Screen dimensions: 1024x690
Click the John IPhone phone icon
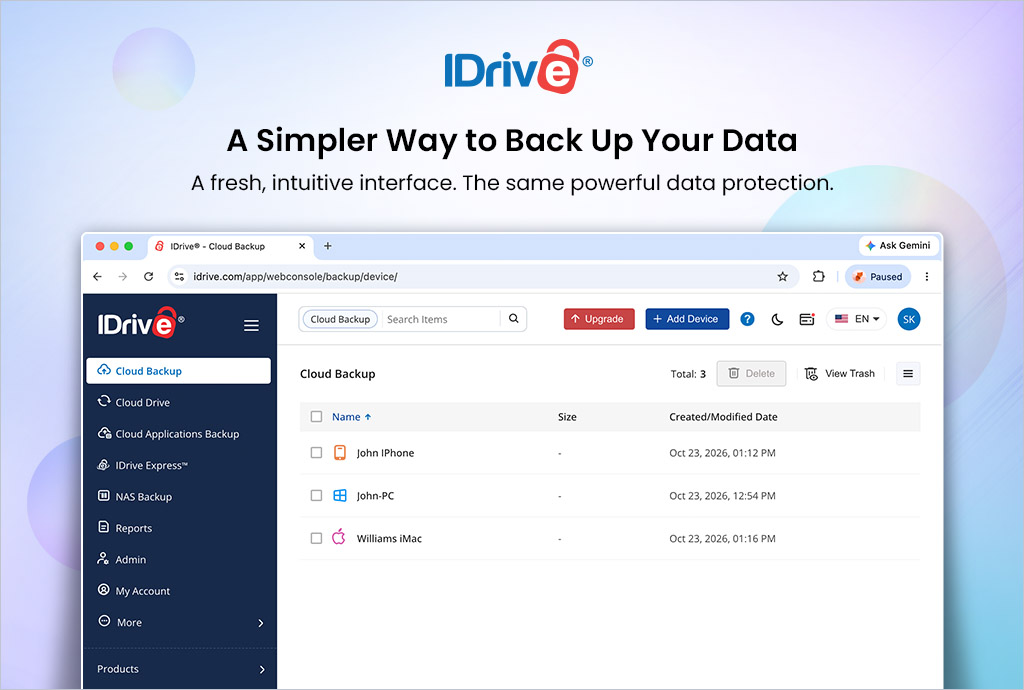[x=340, y=452]
